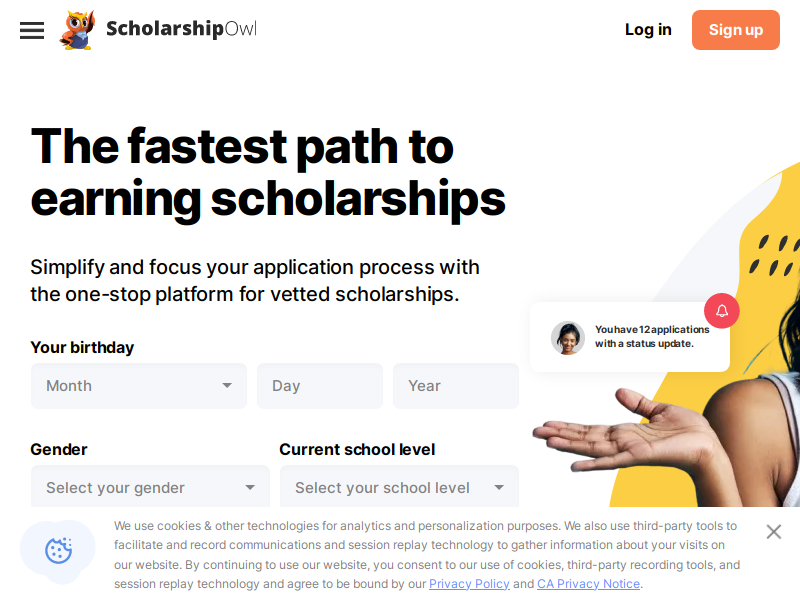Expand the Select your gender dropdown
The image size is (800, 600).
tap(150, 488)
